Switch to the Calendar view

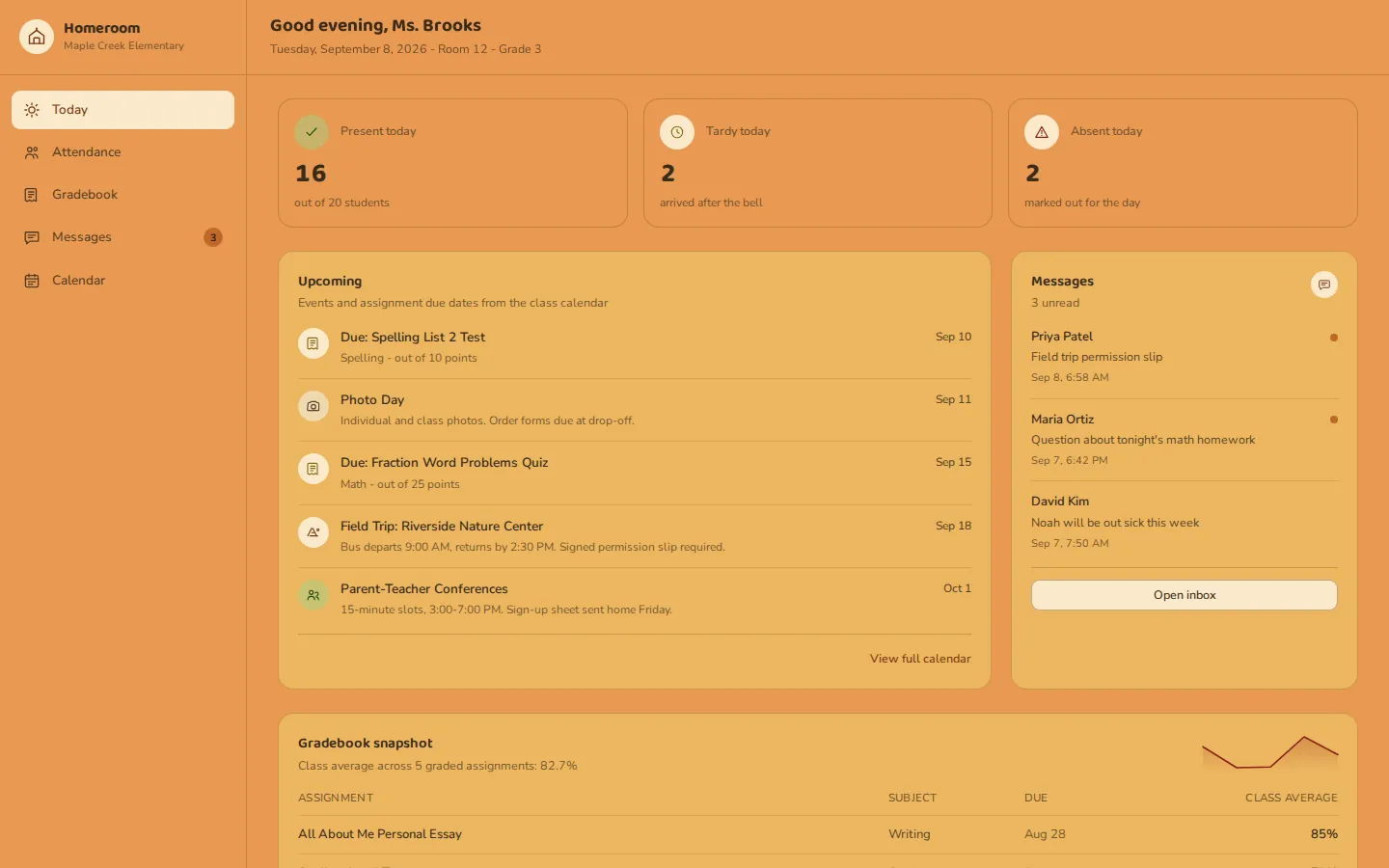click(123, 281)
